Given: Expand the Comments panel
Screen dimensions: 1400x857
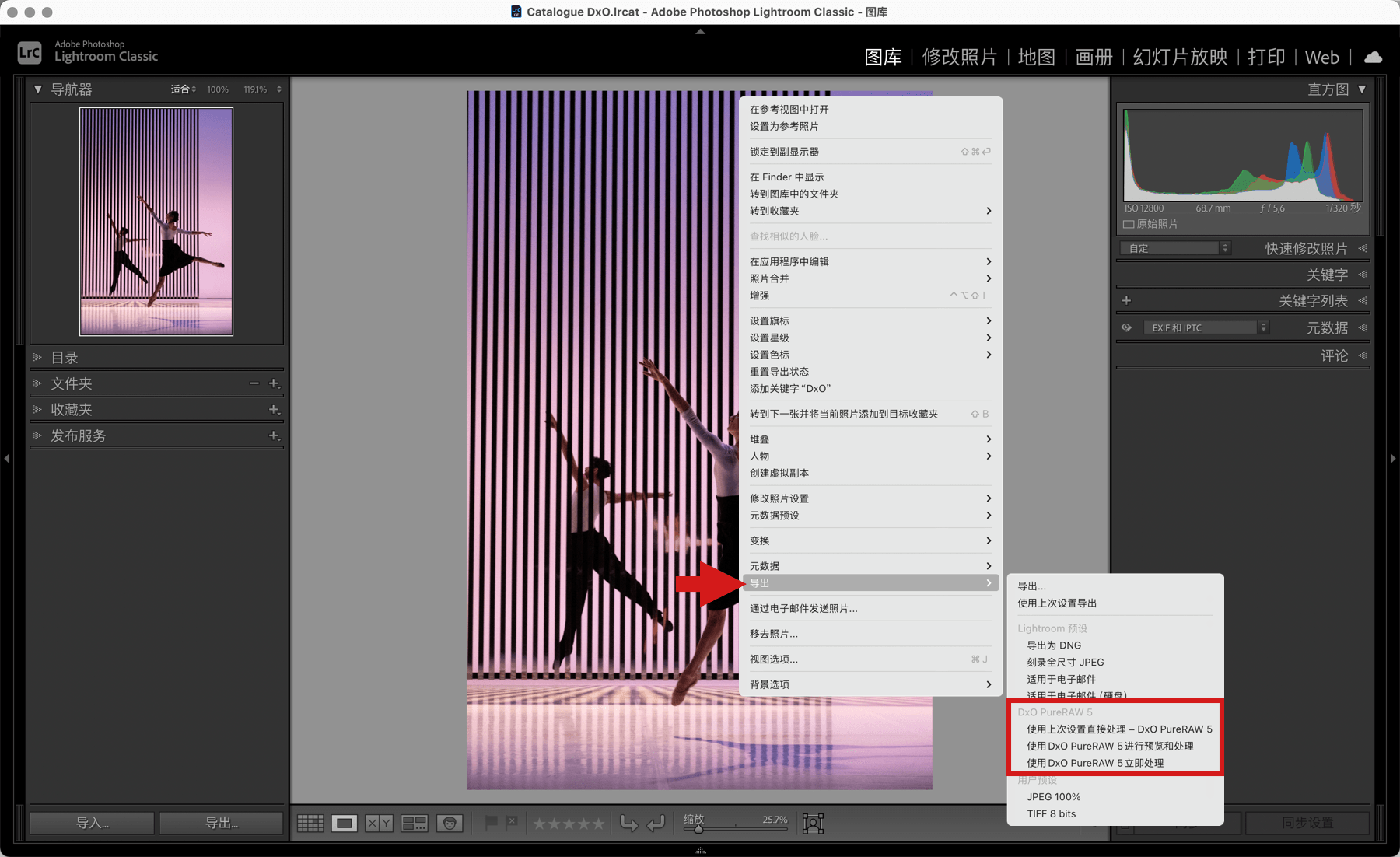Looking at the screenshot, I should click(x=1363, y=355).
